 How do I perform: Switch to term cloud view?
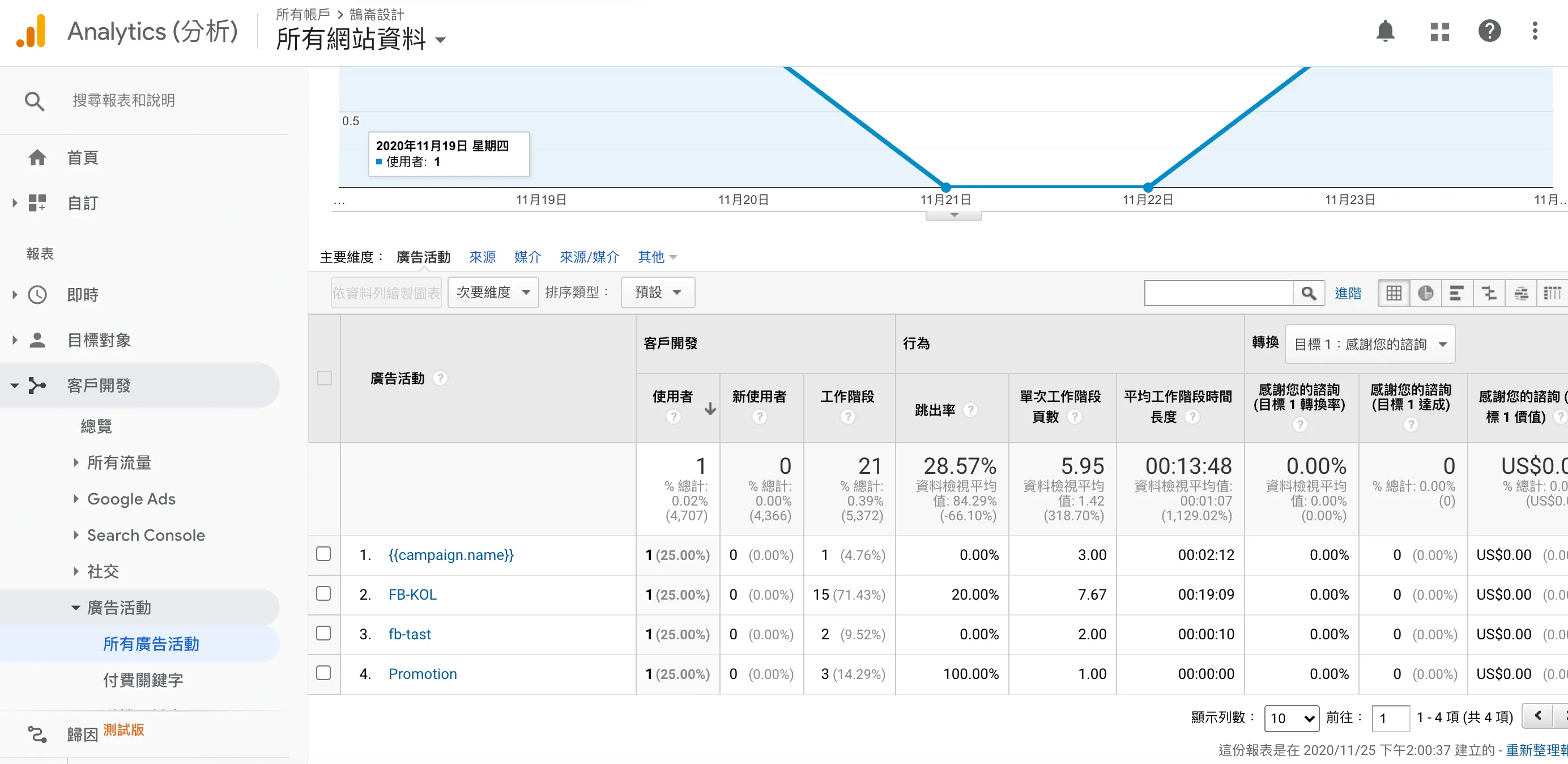[1520, 293]
